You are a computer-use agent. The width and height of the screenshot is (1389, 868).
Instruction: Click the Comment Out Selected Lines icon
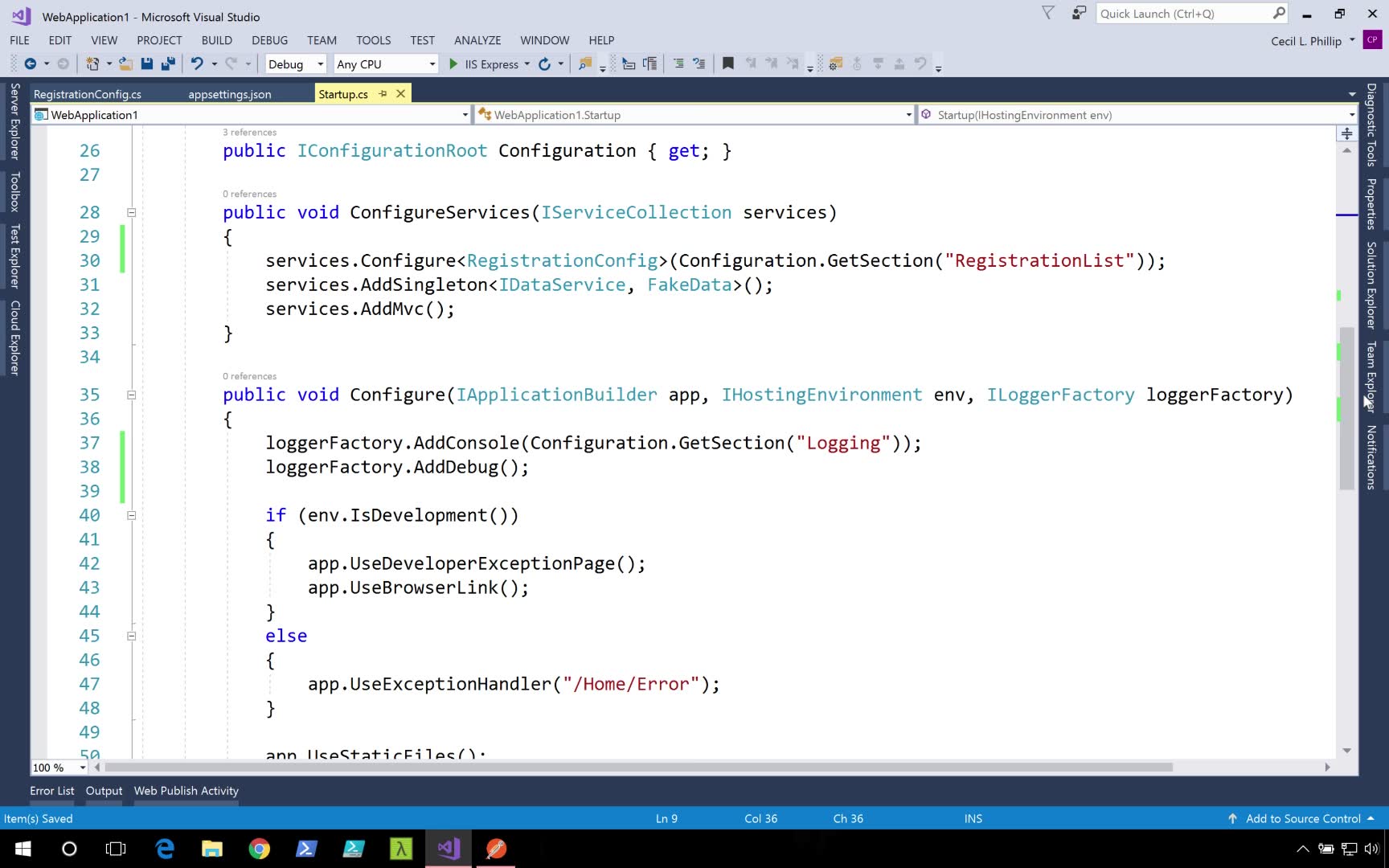point(678,63)
